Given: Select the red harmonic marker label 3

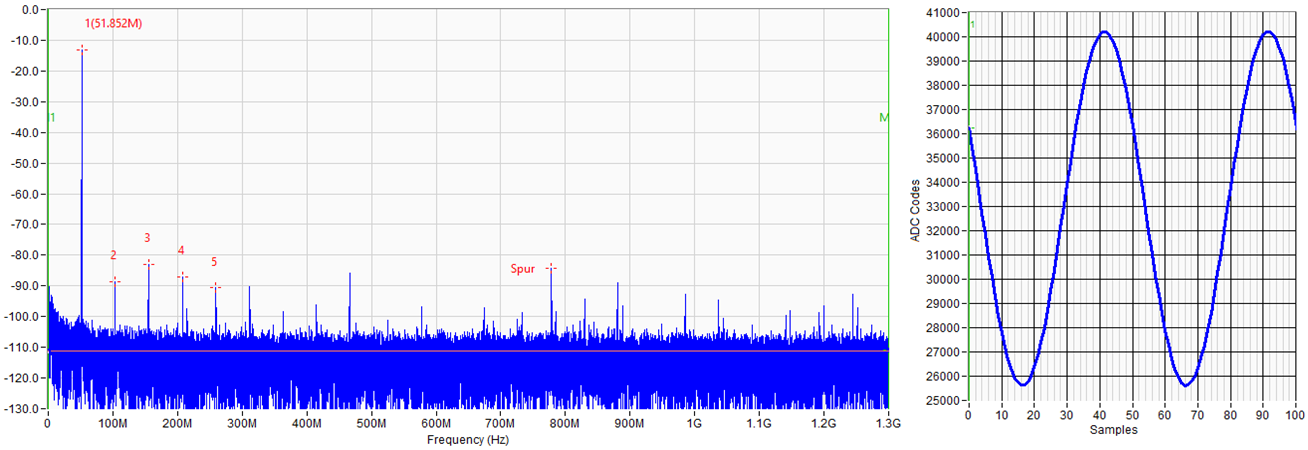Looking at the screenshot, I should 148,238.
